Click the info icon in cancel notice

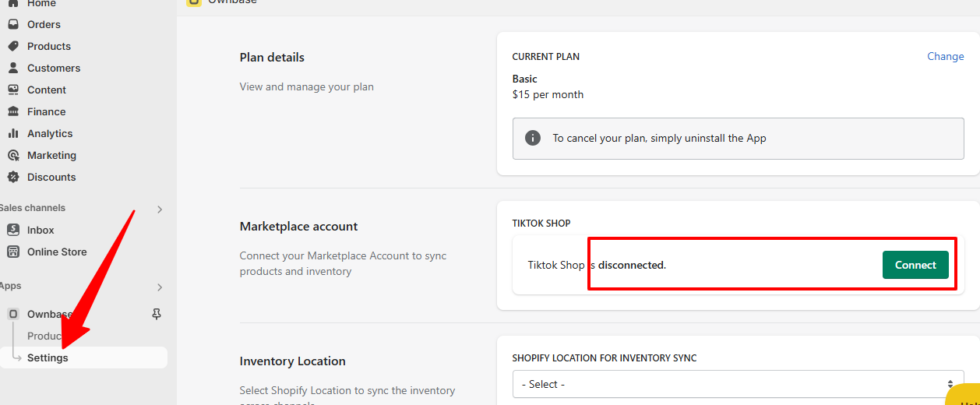533,138
